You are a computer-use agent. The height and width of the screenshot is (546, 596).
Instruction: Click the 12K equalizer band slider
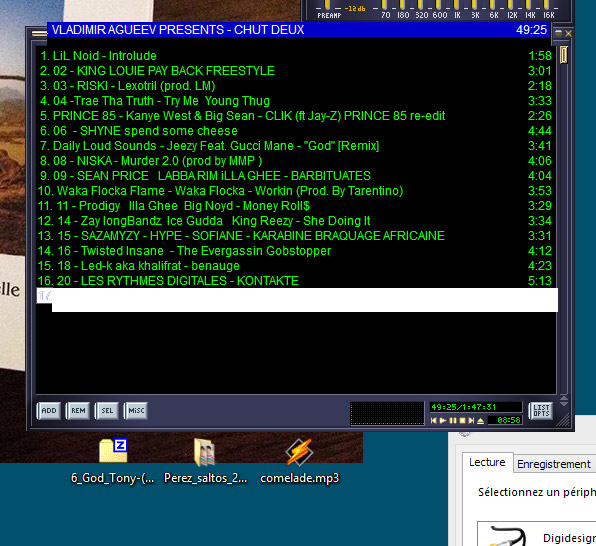click(510, 5)
